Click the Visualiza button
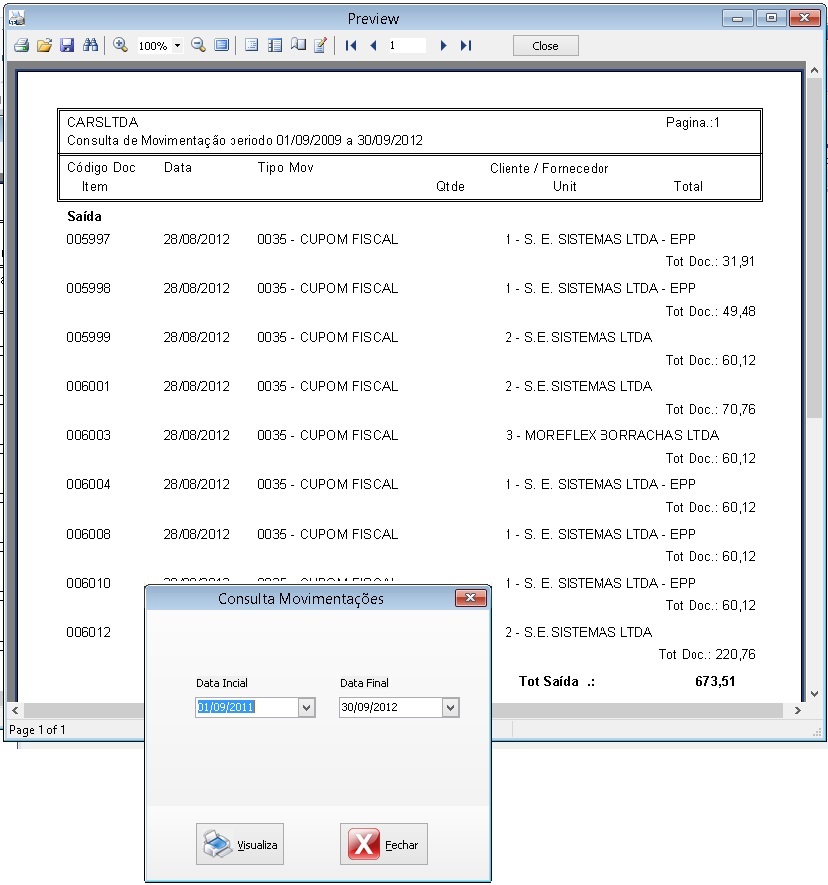Viewport: 828px width, 885px height. click(x=240, y=844)
